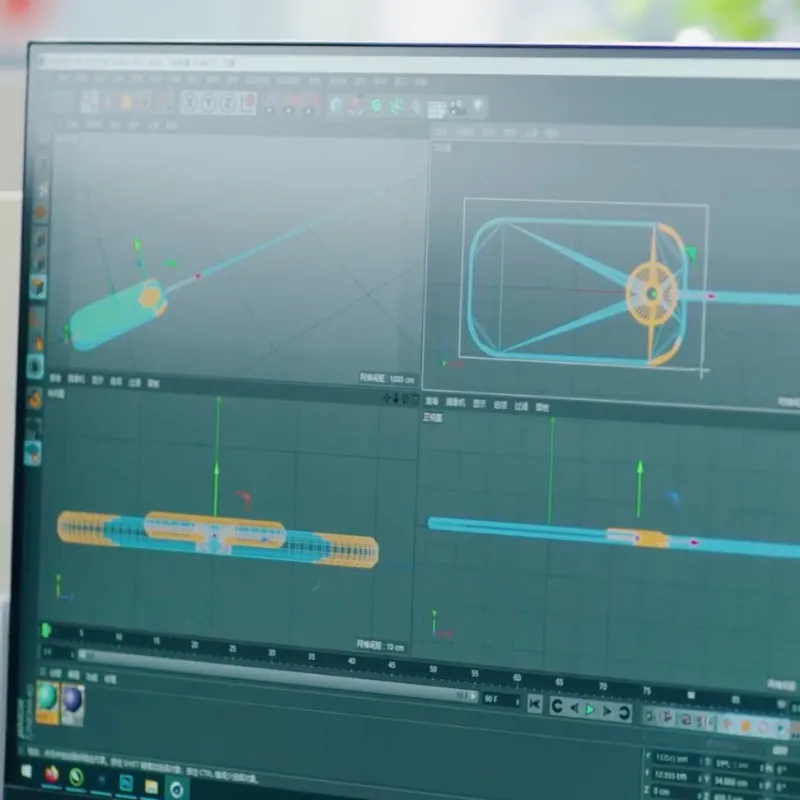Jump to the start of the animation
Viewport: 800px width, 800px height.
535,705
